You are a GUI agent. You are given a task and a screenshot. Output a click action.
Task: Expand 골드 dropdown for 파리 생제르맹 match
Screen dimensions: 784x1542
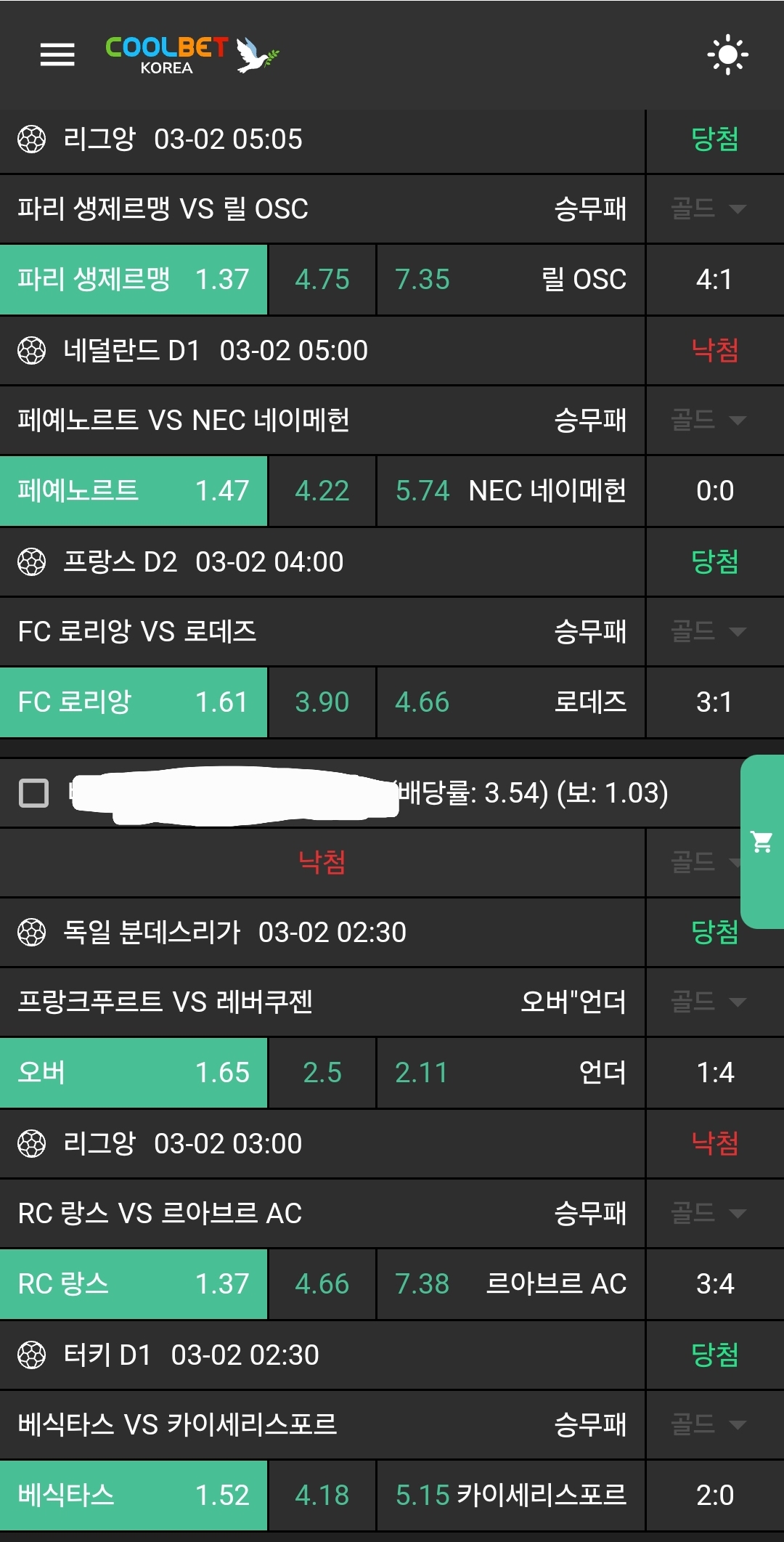pos(709,209)
